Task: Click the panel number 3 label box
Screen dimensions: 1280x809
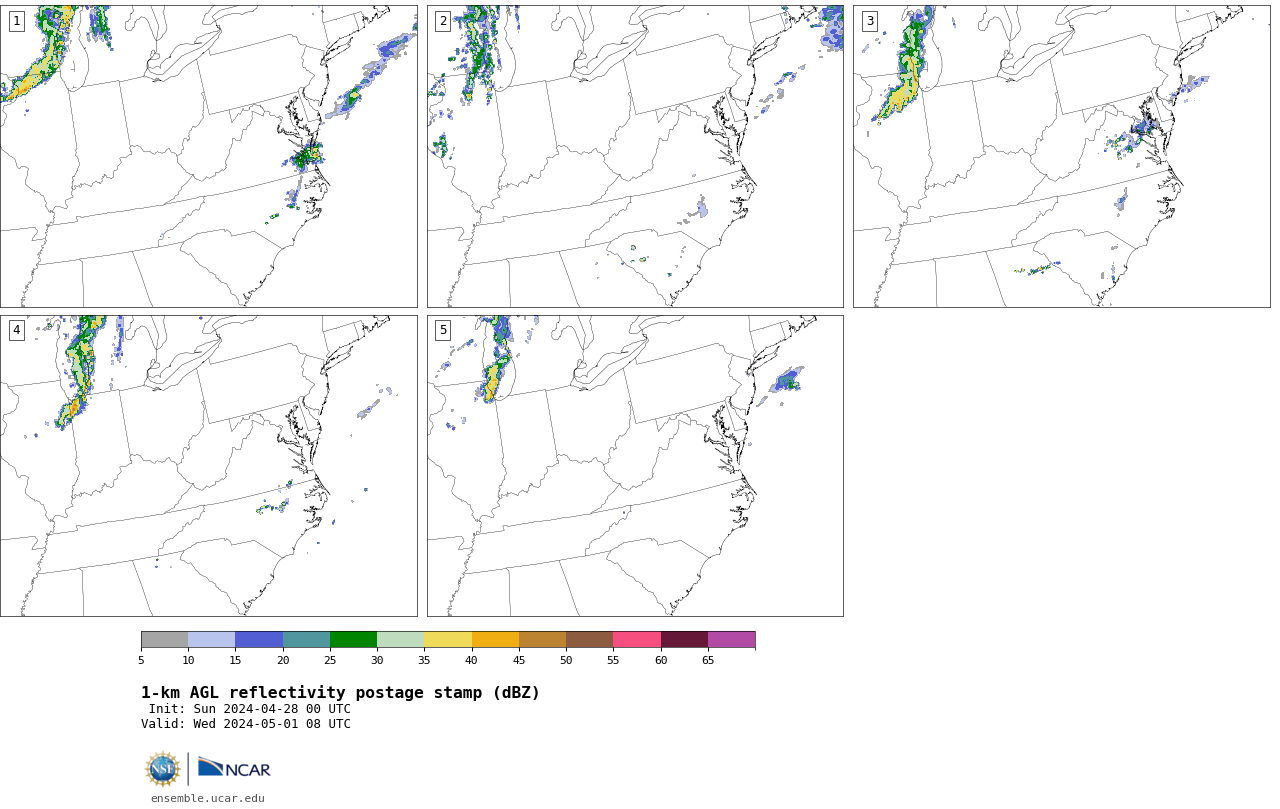Action: tap(869, 21)
